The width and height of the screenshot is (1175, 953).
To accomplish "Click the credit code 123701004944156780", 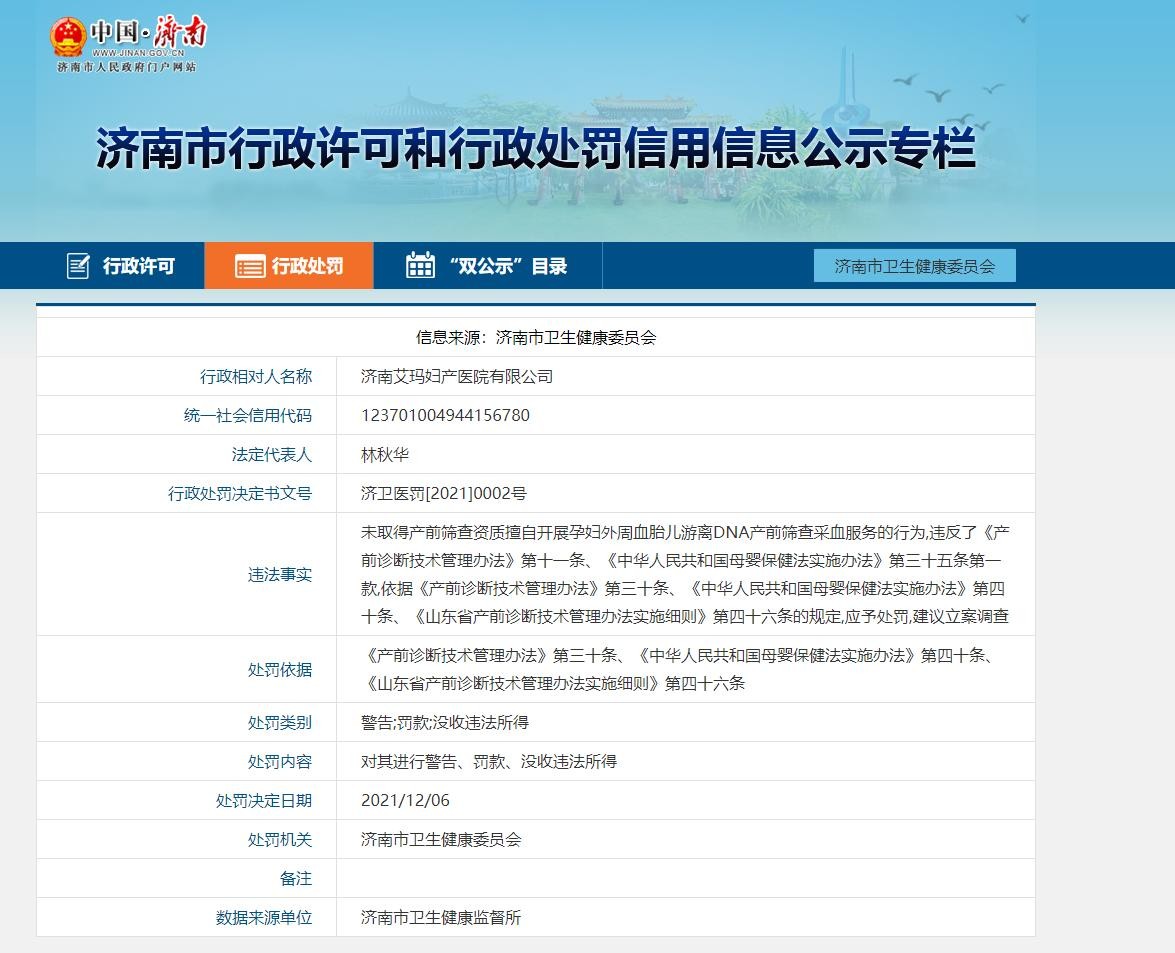I will pos(445,416).
